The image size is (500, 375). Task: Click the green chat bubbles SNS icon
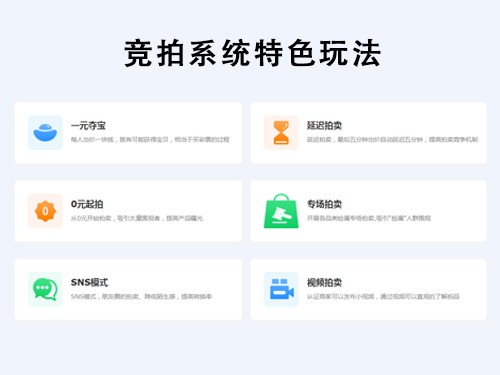pyautogui.click(x=45, y=289)
